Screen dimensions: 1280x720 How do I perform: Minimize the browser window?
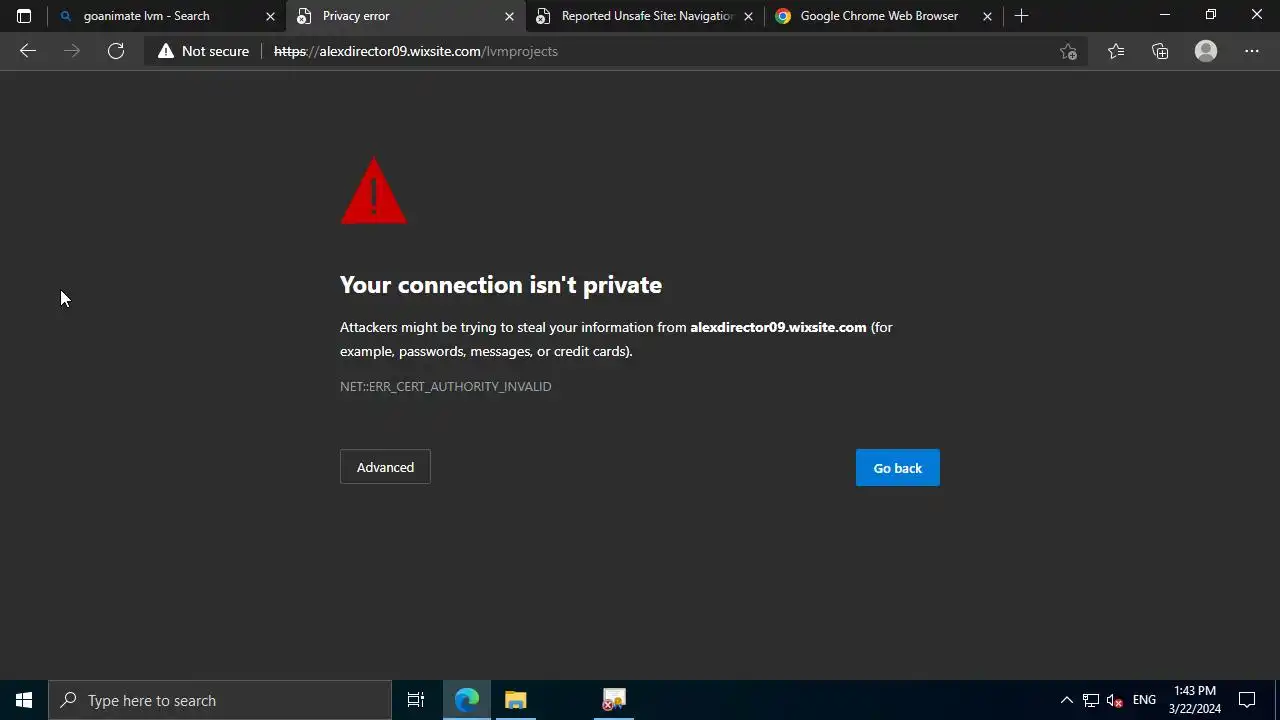click(x=1165, y=16)
